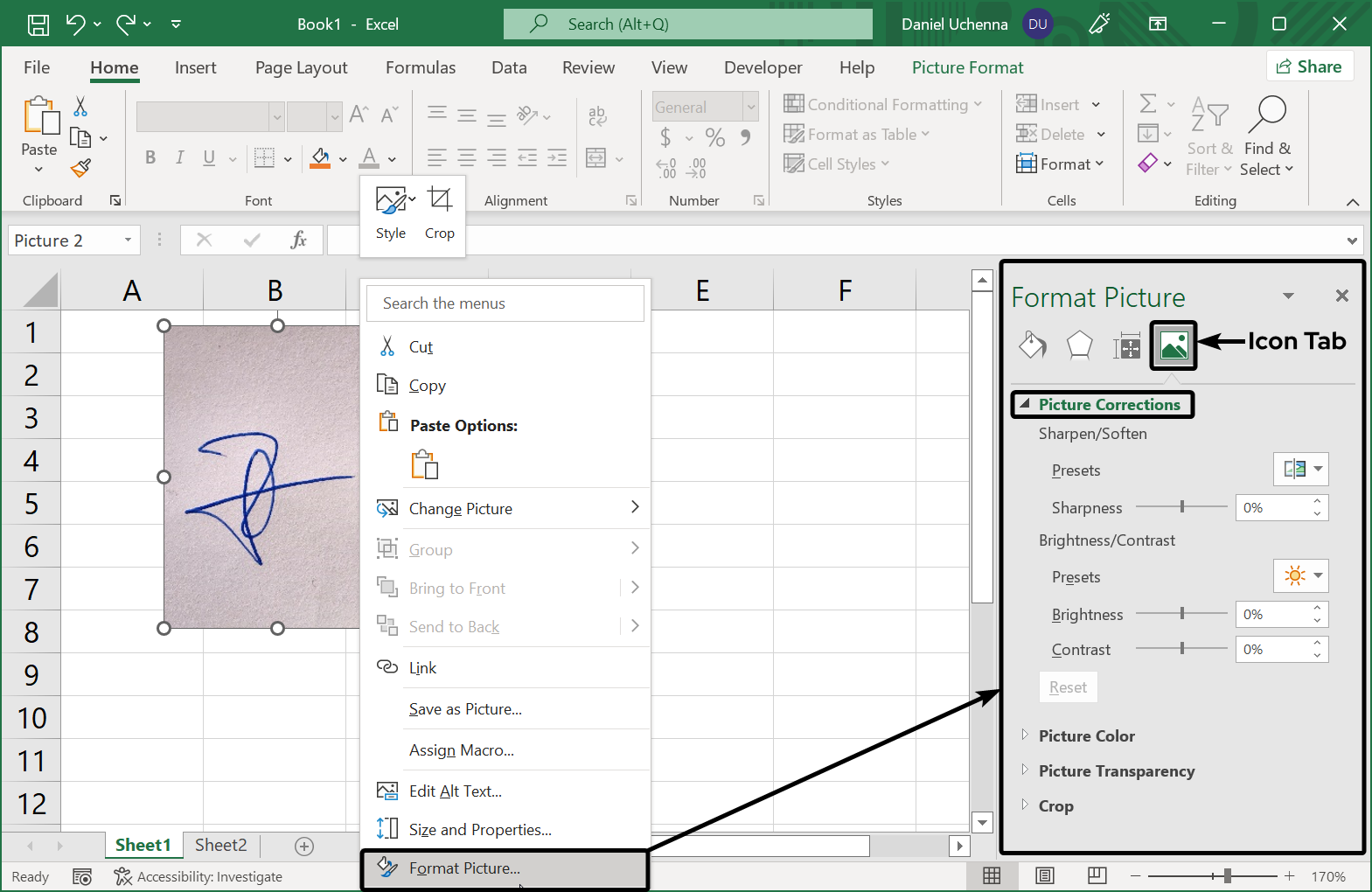1372x892 pixels.
Task: Open the picture Style gallery
Action: point(391,213)
